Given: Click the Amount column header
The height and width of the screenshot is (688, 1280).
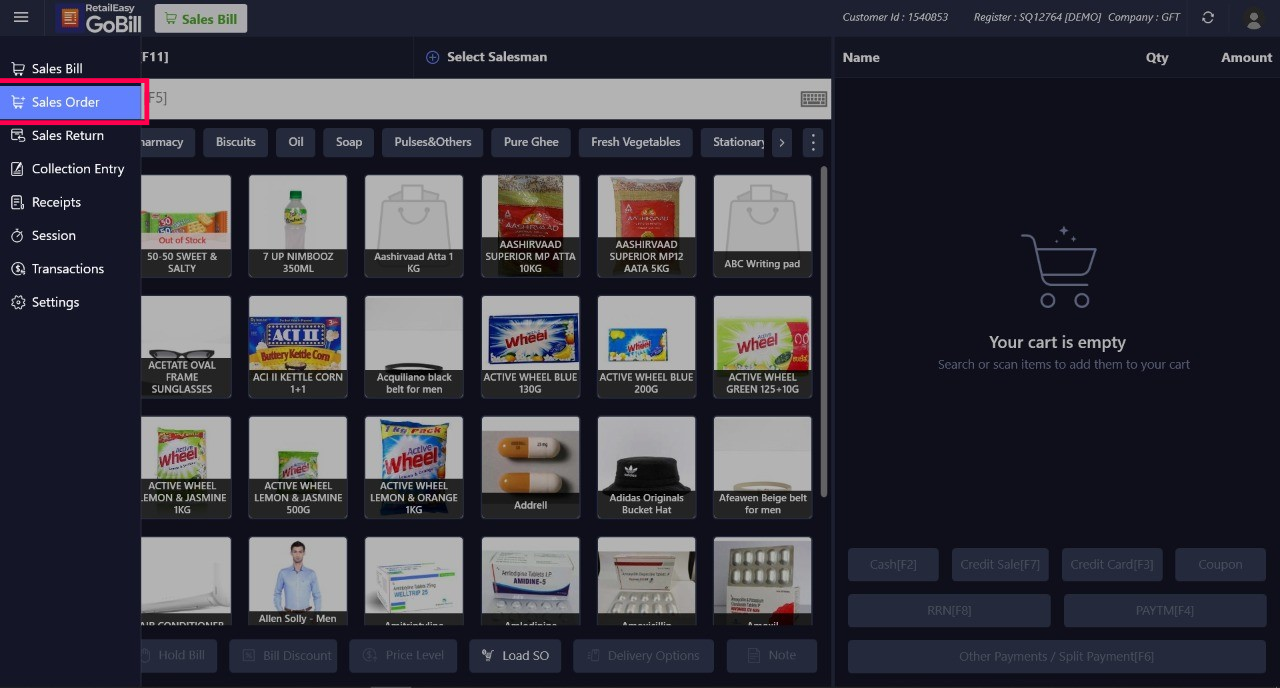Looking at the screenshot, I should (1246, 58).
